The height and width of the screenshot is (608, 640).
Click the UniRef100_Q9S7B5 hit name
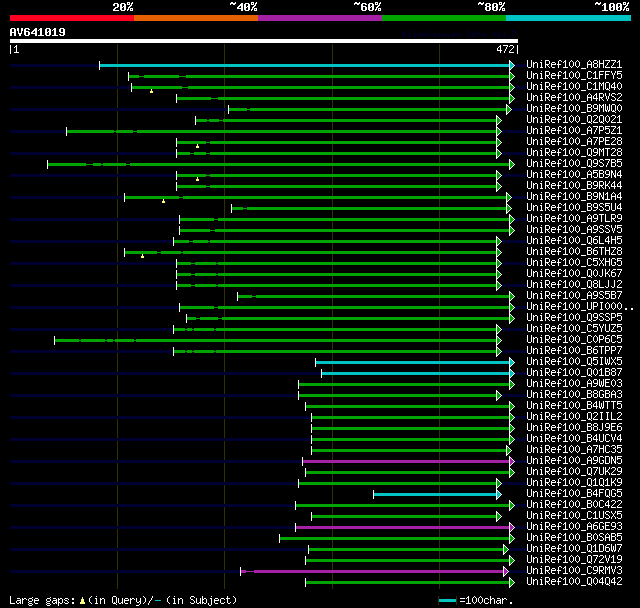(x=574, y=164)
